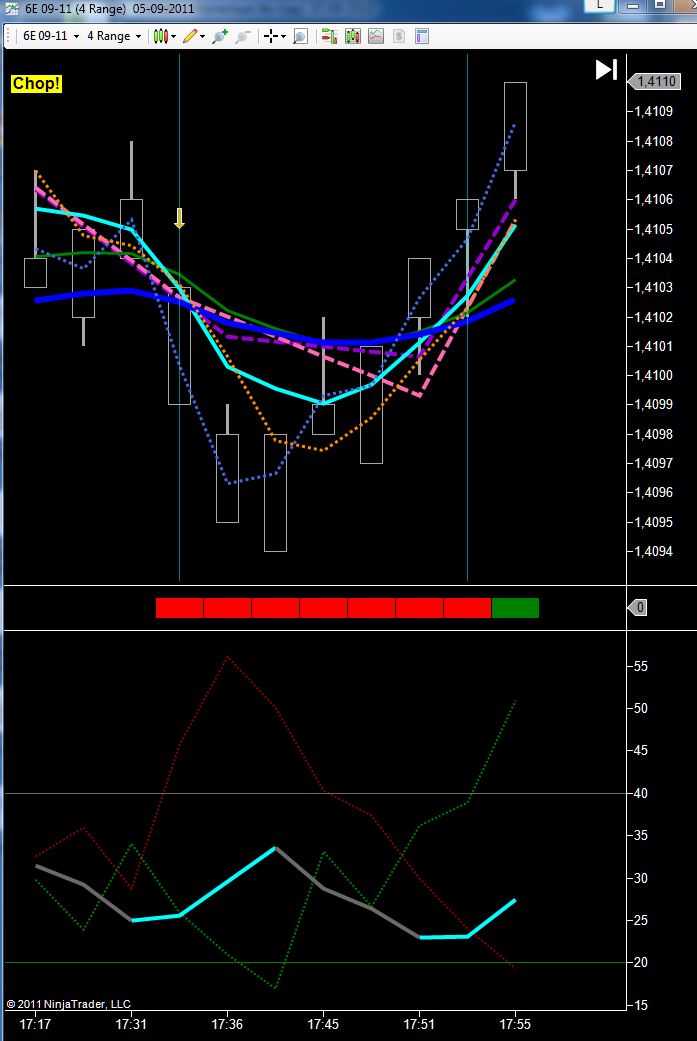
Task: Toggle the data box icon
Action: click(x=300, y=37)
